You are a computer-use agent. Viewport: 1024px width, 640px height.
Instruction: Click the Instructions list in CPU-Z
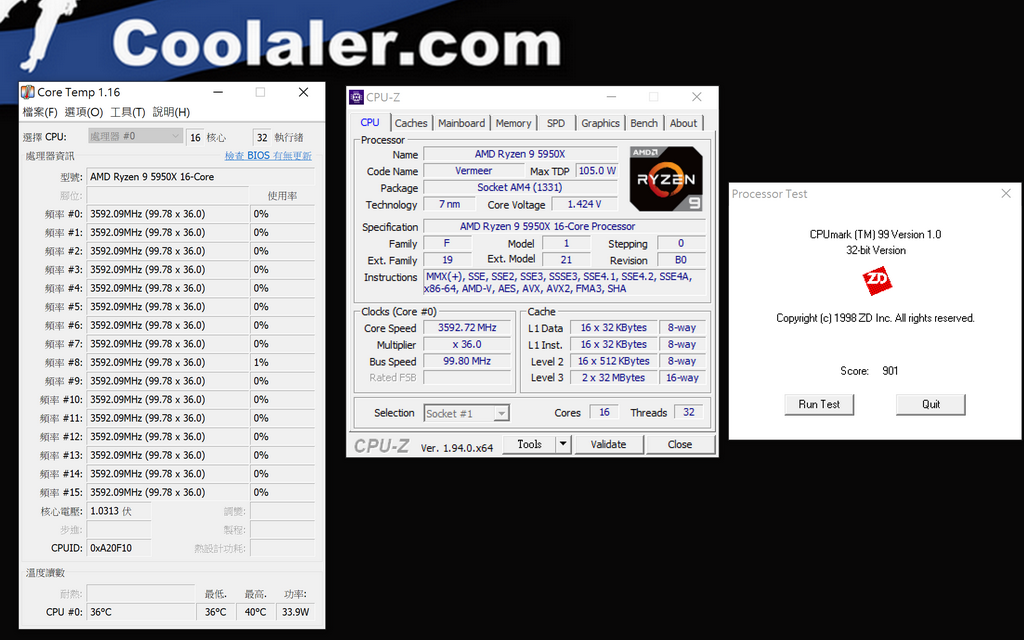[x=564, y=283]
